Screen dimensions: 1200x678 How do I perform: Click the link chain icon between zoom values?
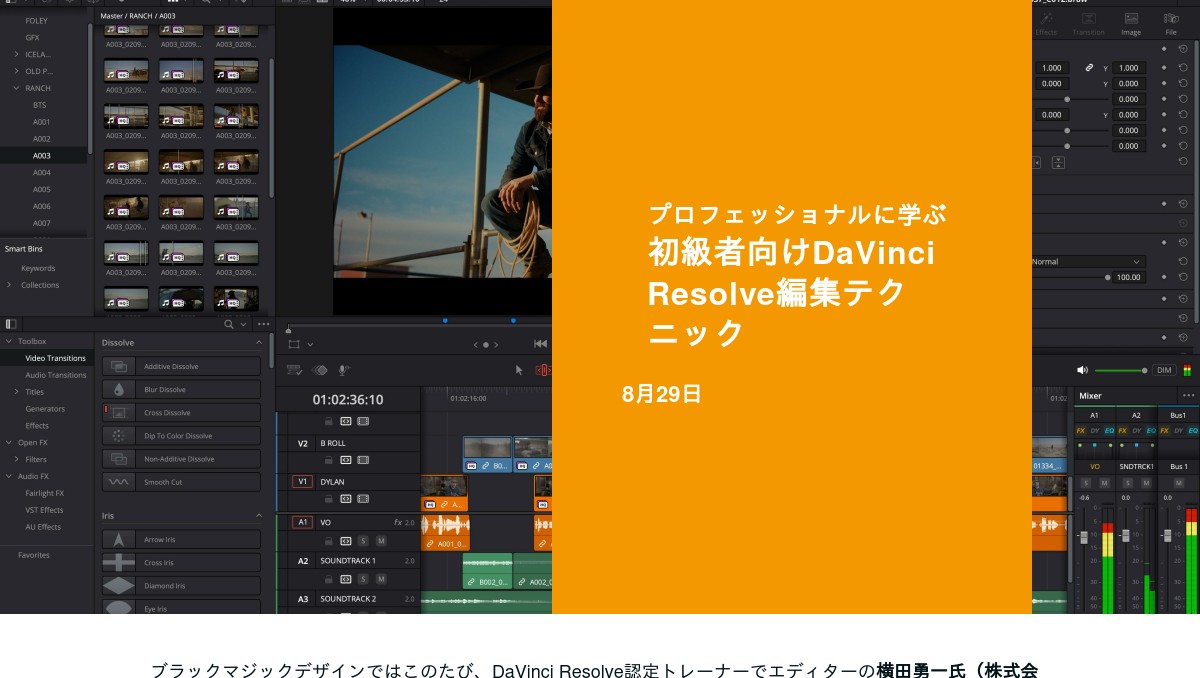click(1089, 68)
